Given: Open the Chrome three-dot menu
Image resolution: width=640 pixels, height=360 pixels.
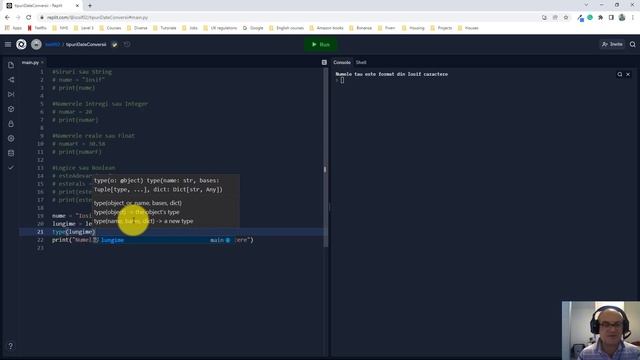Looking at the screenshot, I should tap(633, 18).
